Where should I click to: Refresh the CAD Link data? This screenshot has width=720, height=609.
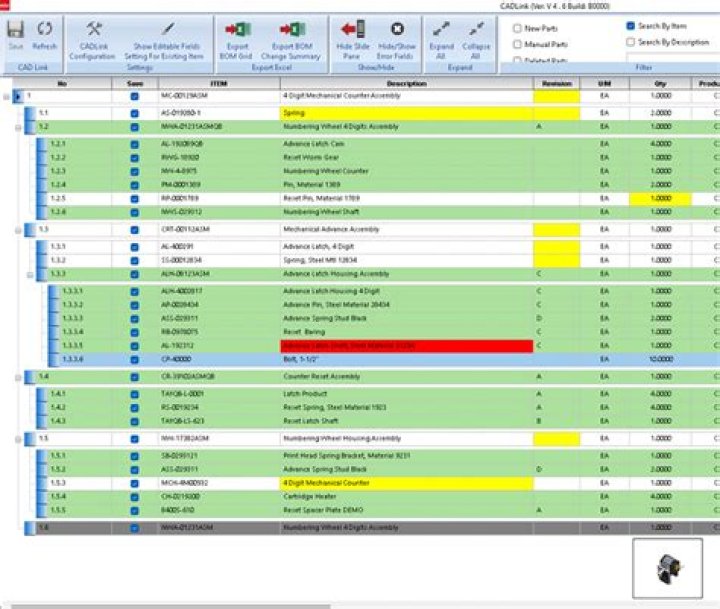(x=45, y=35)
